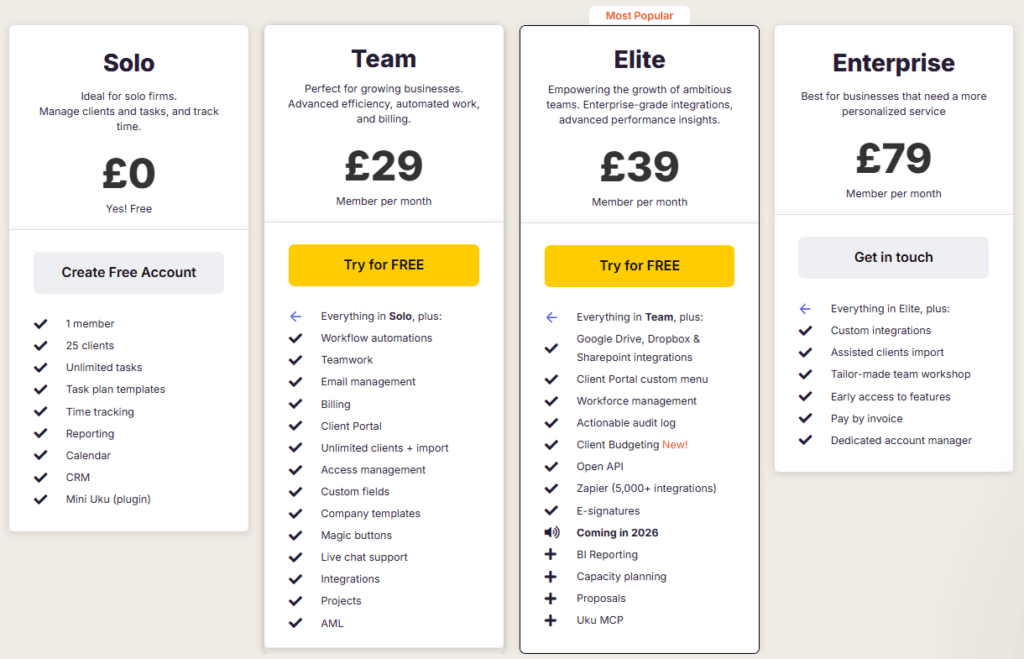Image resolution: width=1024 pixels, height=659 pixels.
Task: Click the "Create Free Account" button
Action: pyautogui.click(x=128, y=272)
